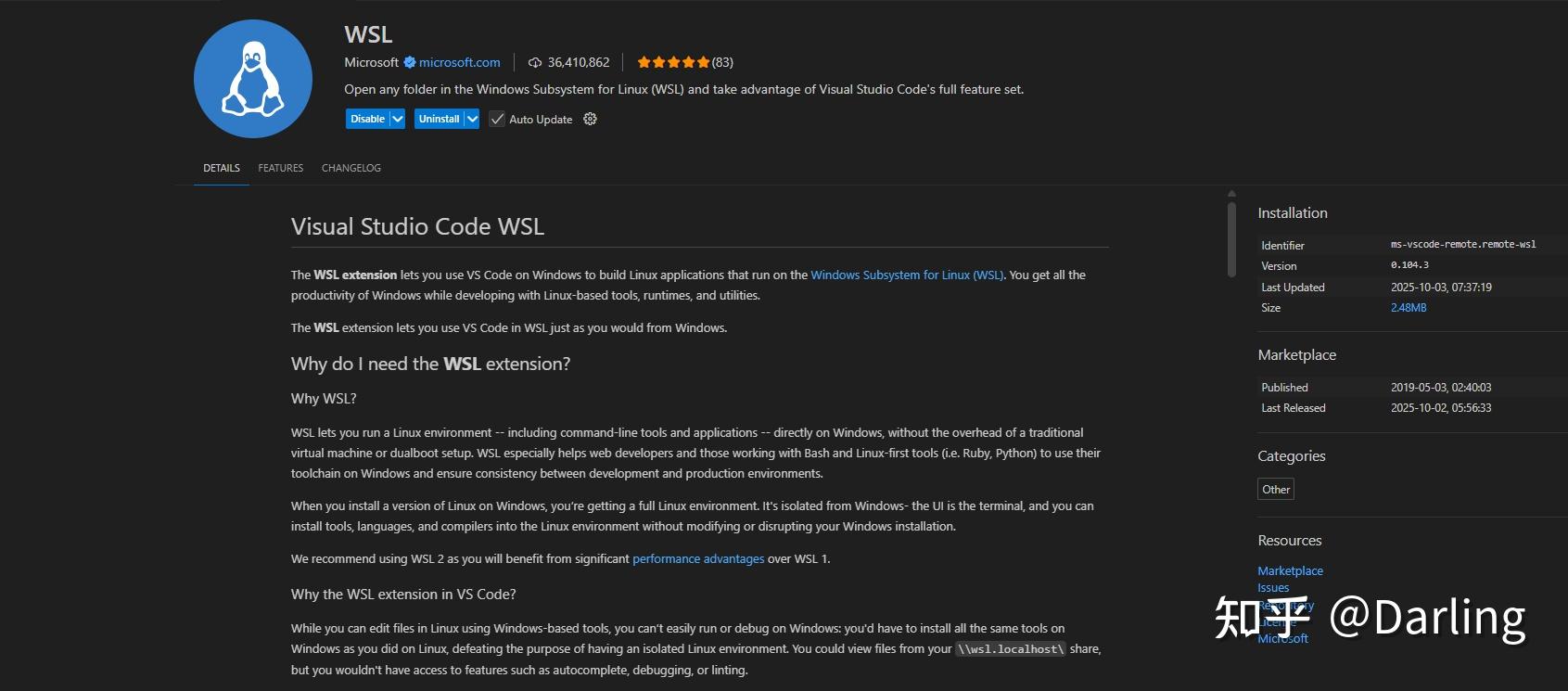Click the Disable button
Image resolution: width=1568 pixels, height=691 pixels.
point(366,119)
